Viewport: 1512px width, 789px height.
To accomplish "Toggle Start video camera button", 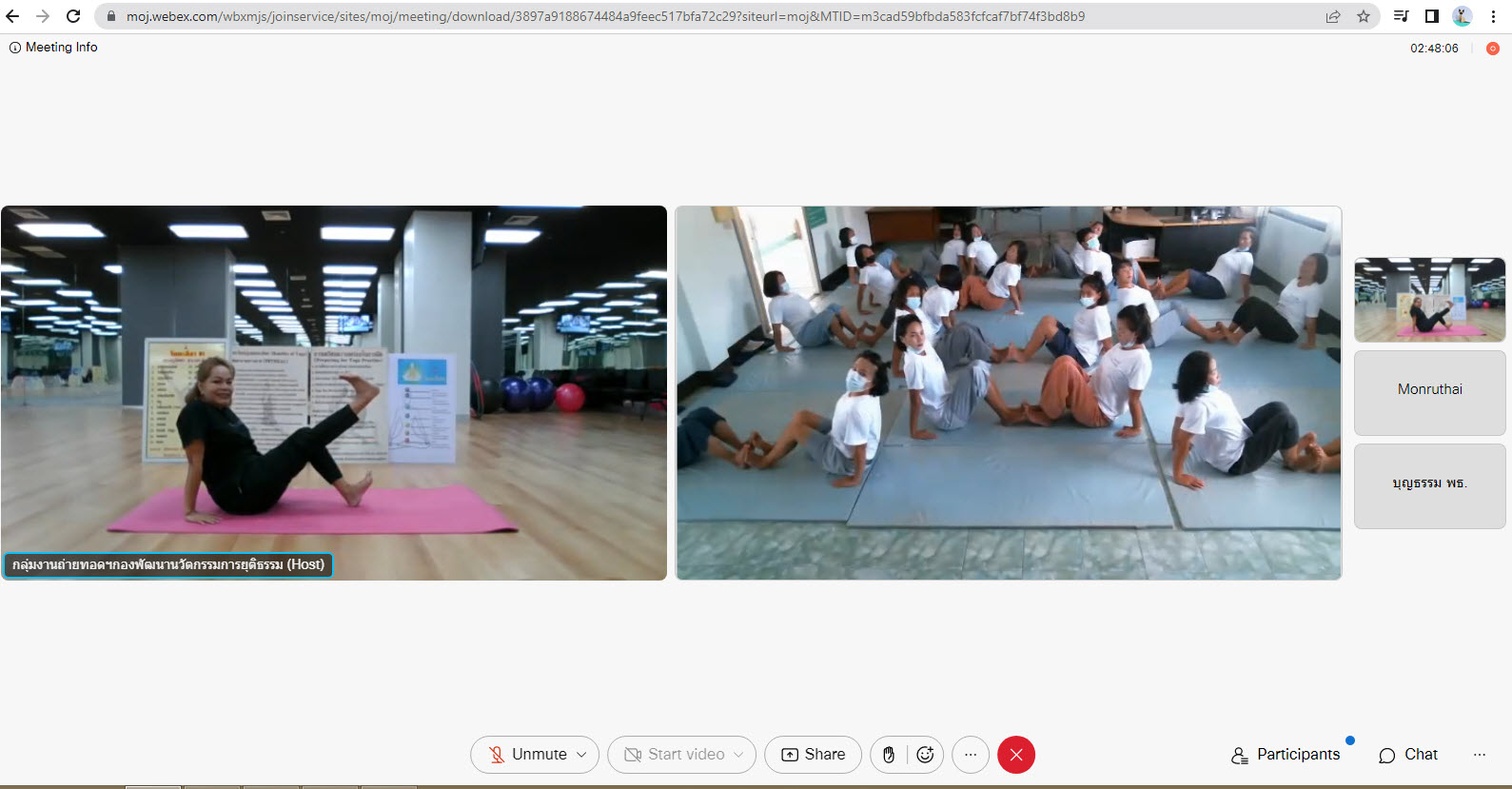I will (675, 755).
